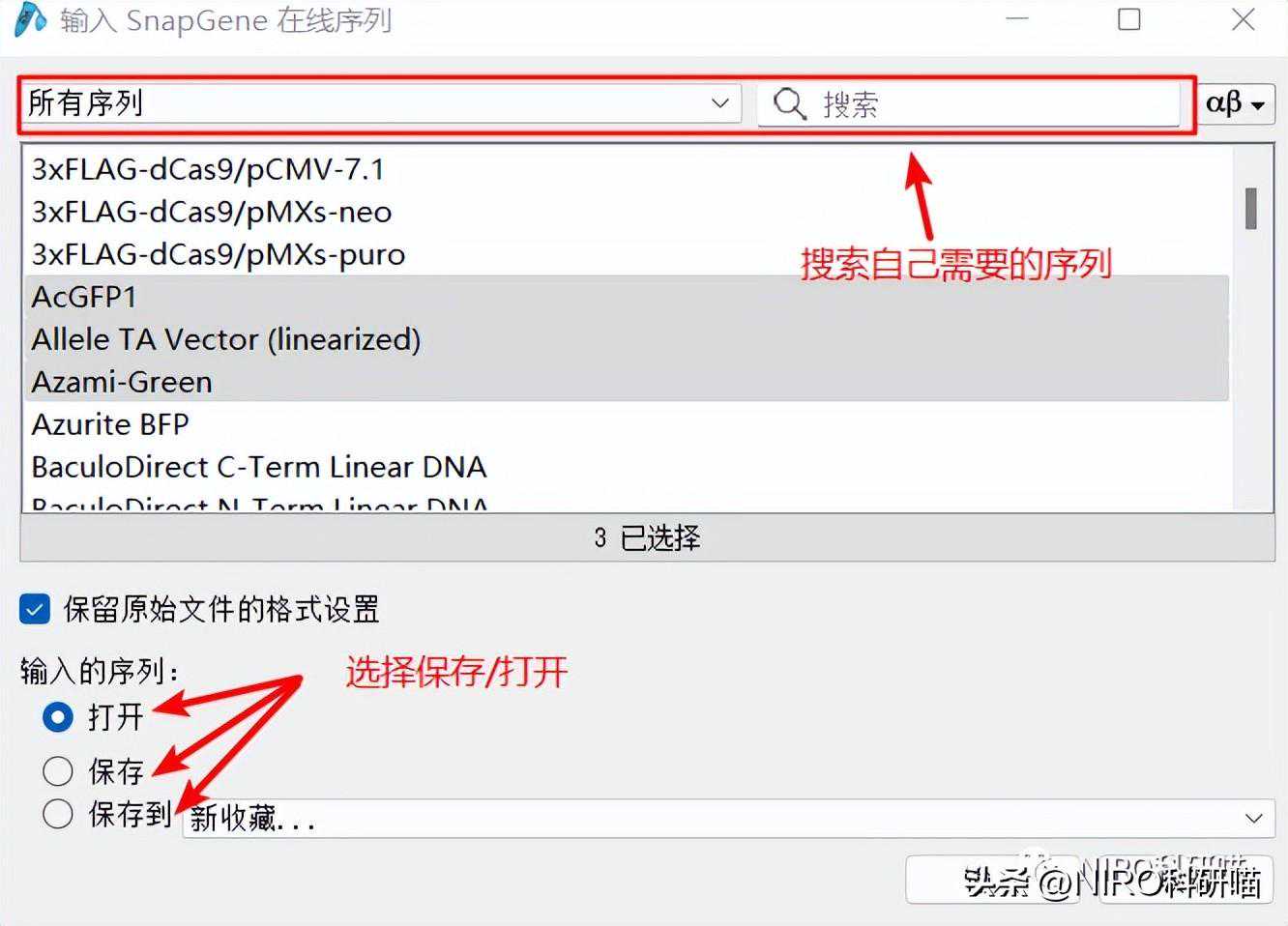Image resolution: width=1288 pixels, height=926 pixels.
Task: Click inside the 搜索 search field
Action: (969, 103)
